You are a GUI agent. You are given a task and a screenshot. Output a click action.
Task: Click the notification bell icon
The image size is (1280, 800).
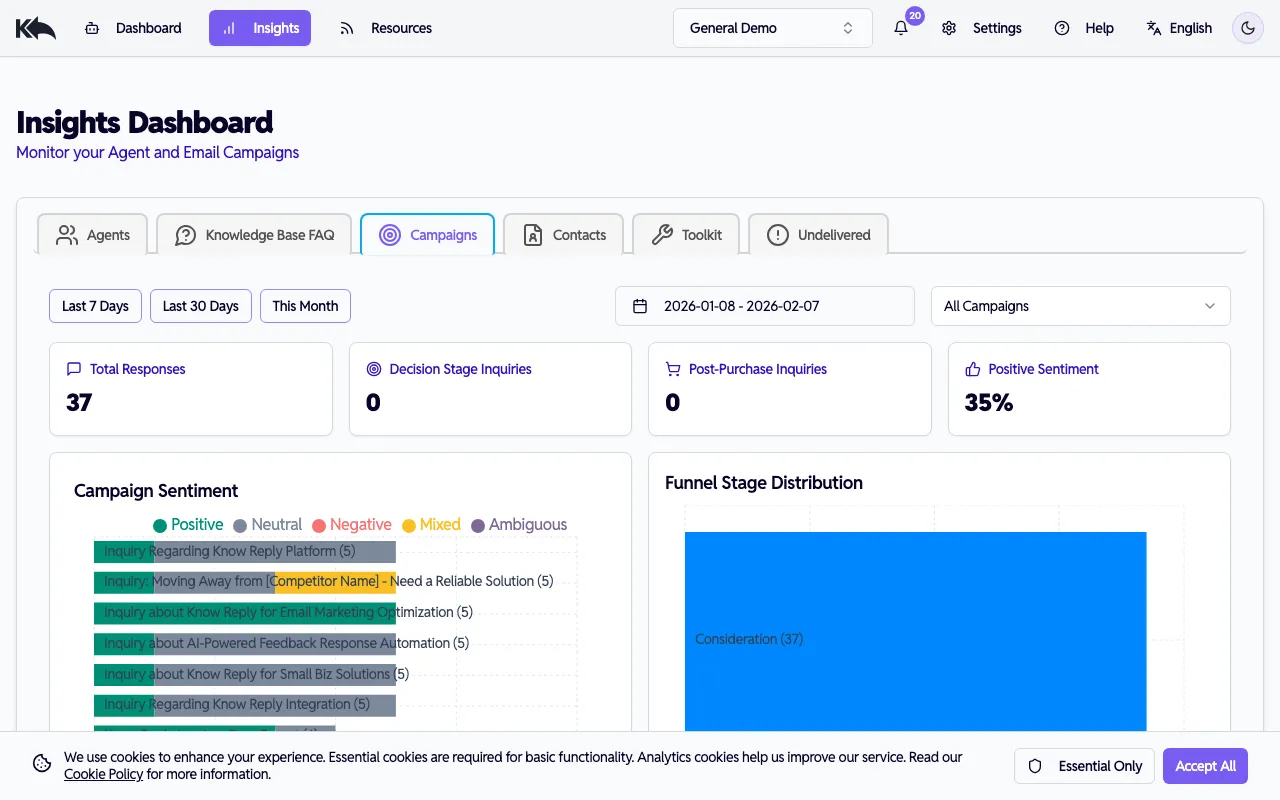point(899,28)
